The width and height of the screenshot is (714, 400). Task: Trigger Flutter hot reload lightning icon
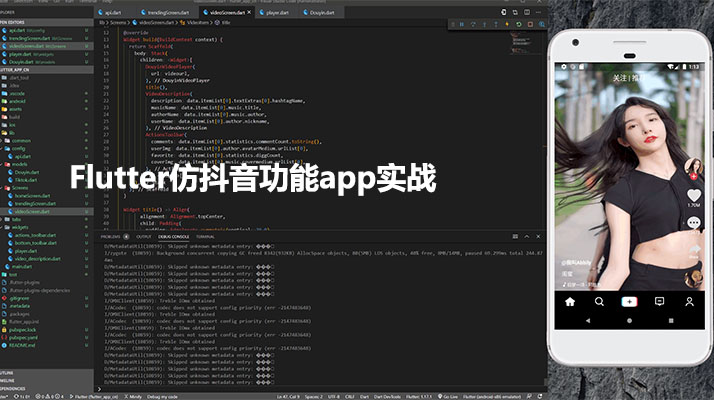pos(507,24)
